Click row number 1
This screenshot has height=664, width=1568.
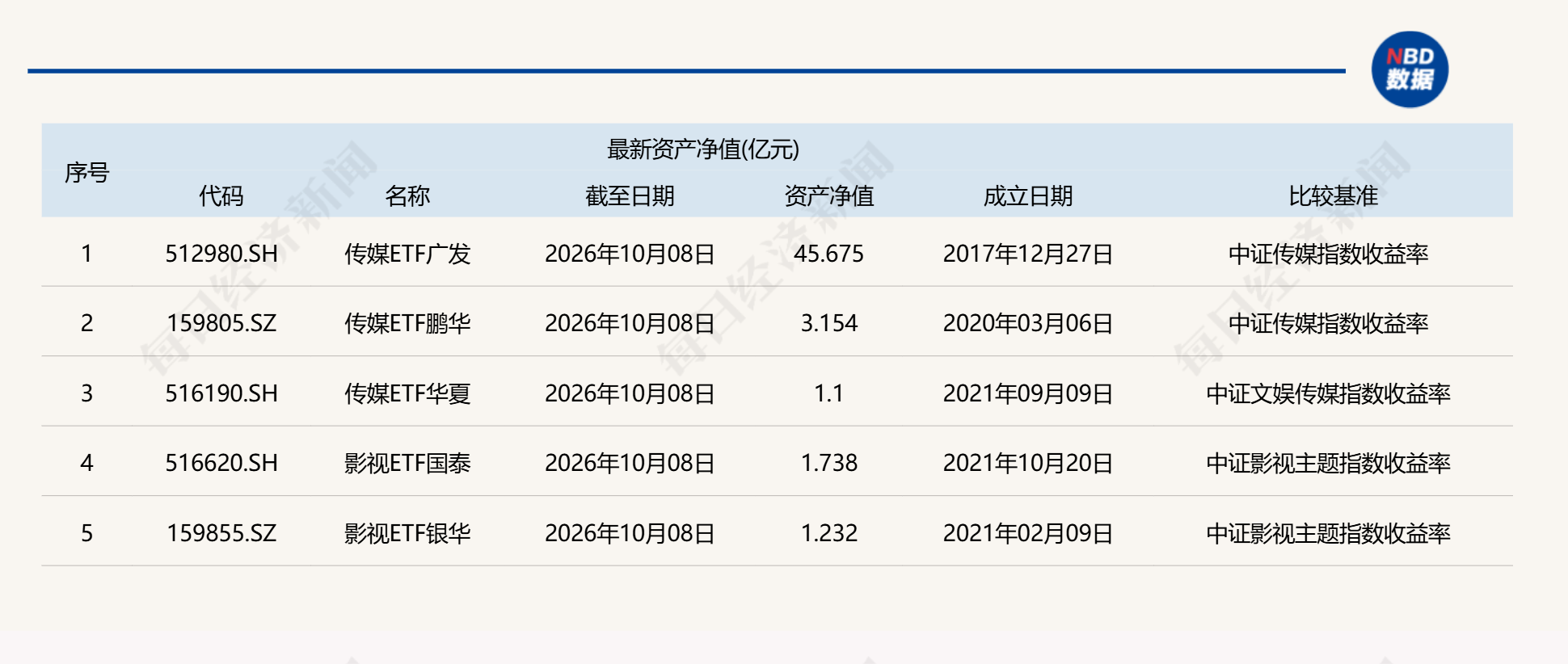86,254
